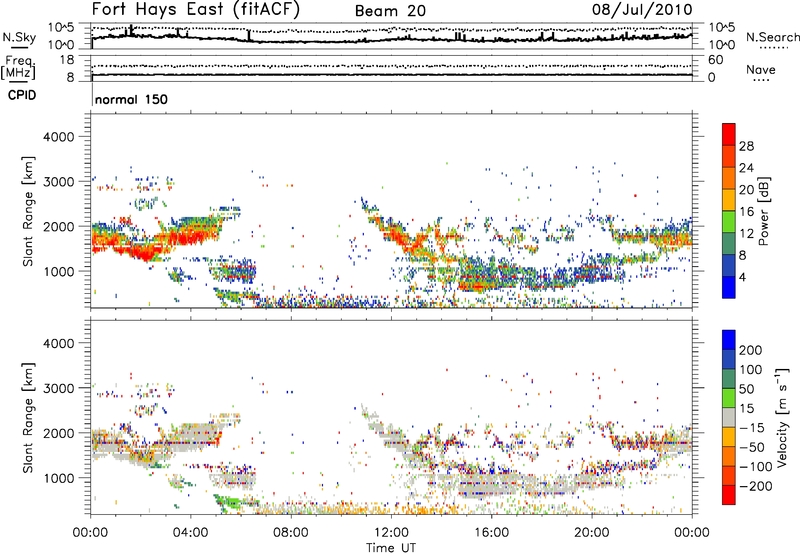Click the 'Time UT' axis label
800x554 pixels.
(x=391, y=548)
